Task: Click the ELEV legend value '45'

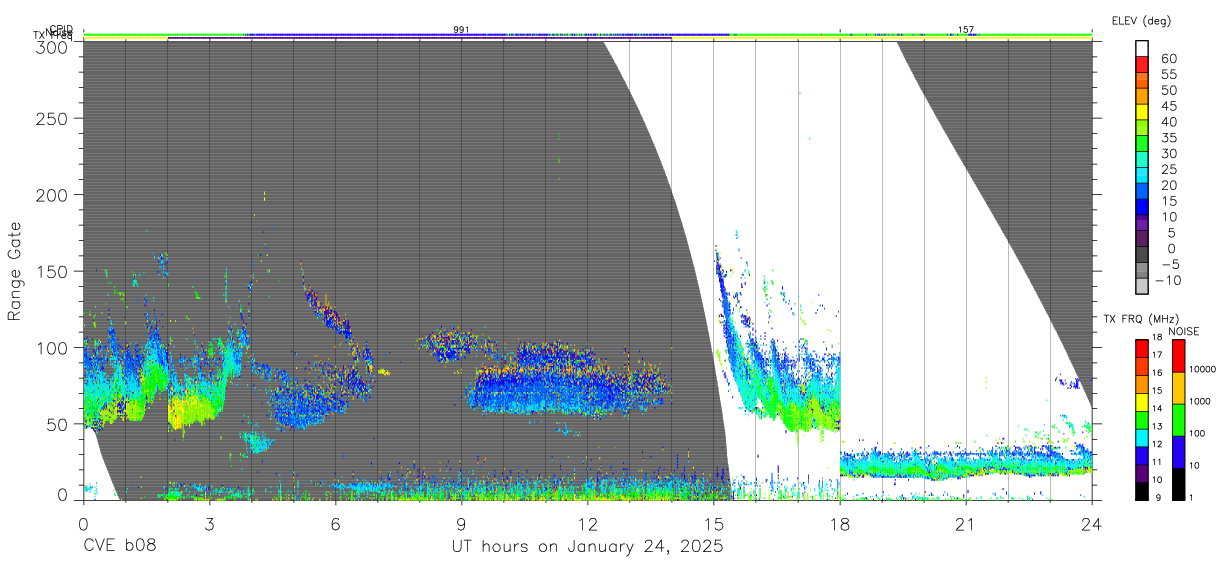Action: (1169, 106)
